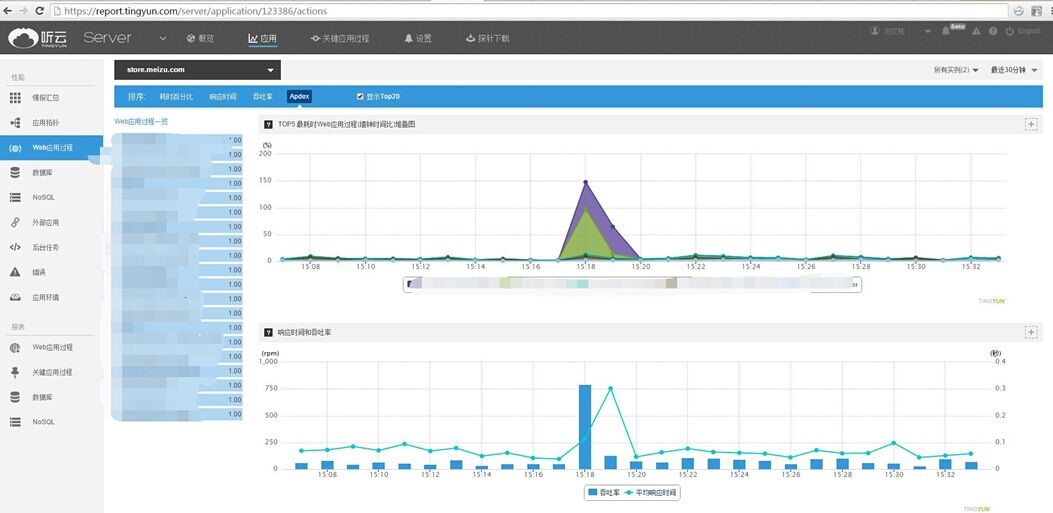Open the 应用拓扑 topology icon
The image size is (1053, 513).
point(15,123)
